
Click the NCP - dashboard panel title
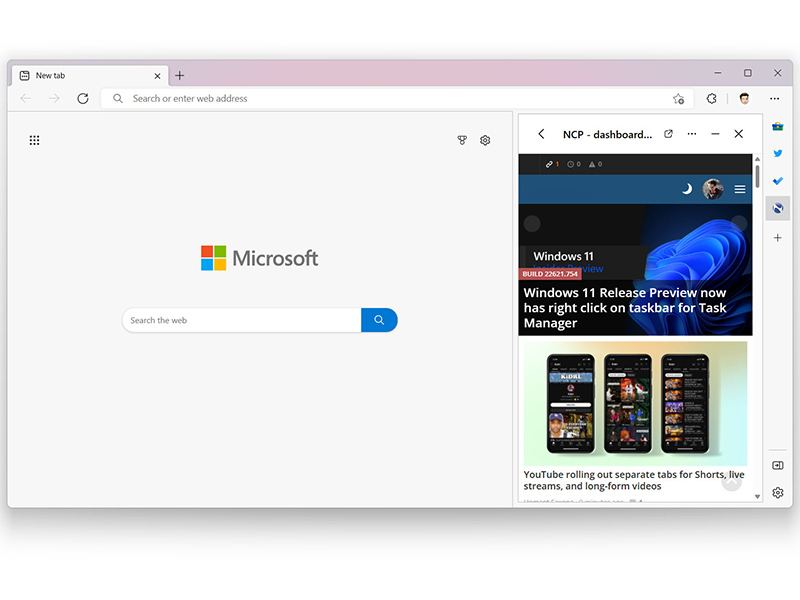coord(607,135)
